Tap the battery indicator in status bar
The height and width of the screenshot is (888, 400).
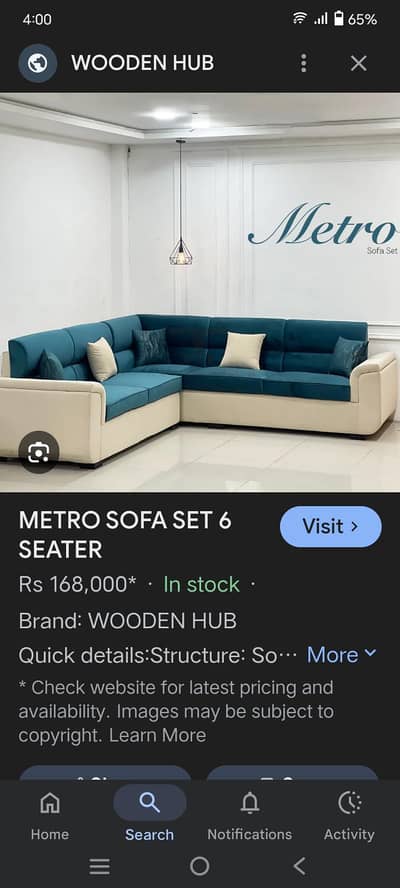(339, 19)
